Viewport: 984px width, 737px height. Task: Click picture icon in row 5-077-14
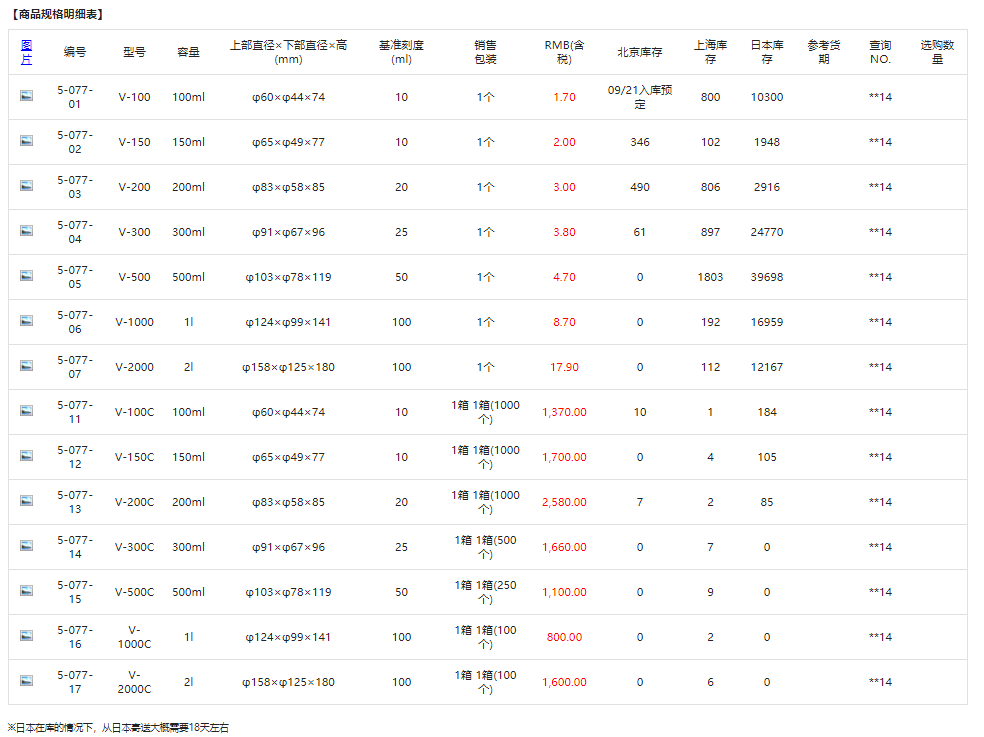(27, 546)
